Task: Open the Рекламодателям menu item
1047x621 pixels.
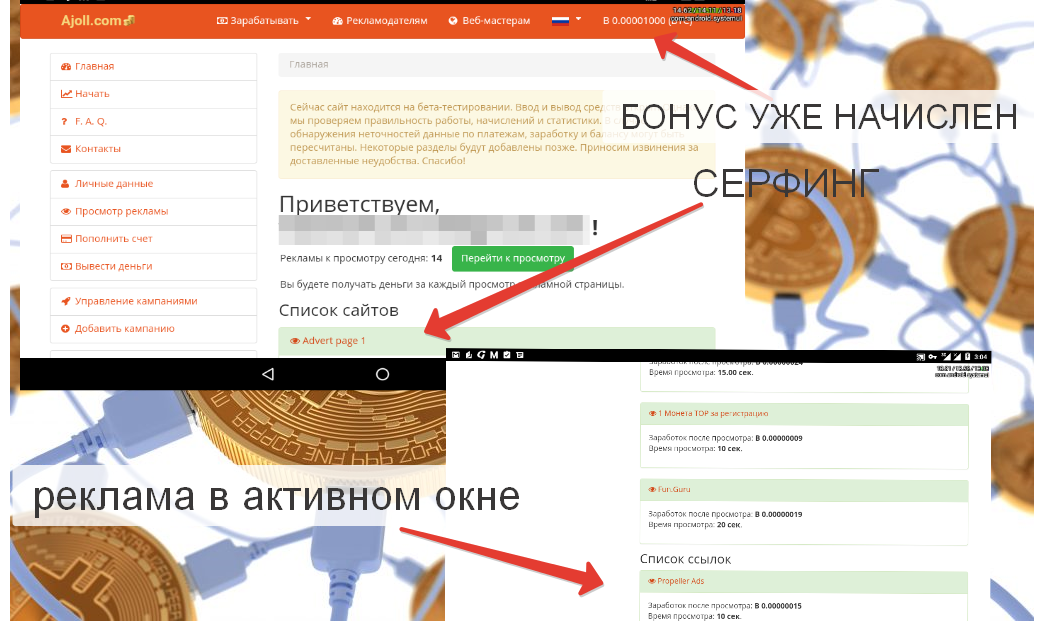Action: point(379,21)
